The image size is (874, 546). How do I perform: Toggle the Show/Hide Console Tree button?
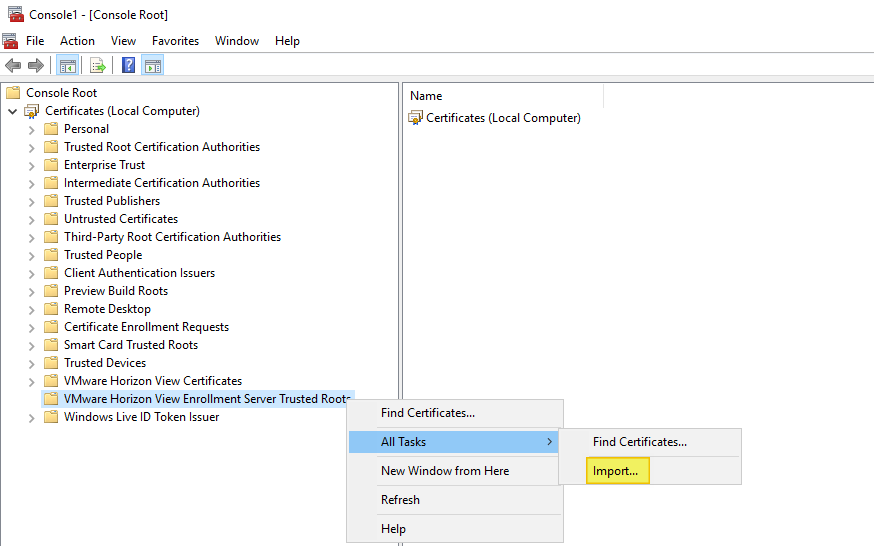pos(68,66)
